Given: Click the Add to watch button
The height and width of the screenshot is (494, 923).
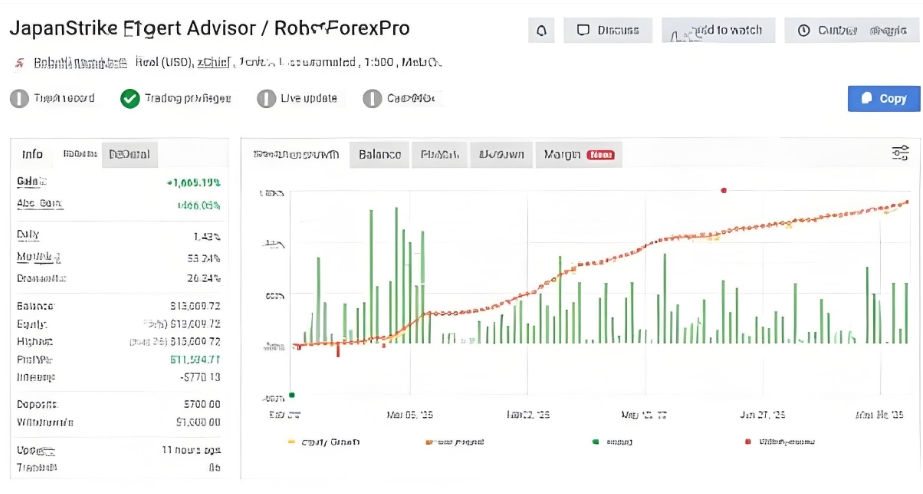Looking at the screenshot, I should (718, 31).
